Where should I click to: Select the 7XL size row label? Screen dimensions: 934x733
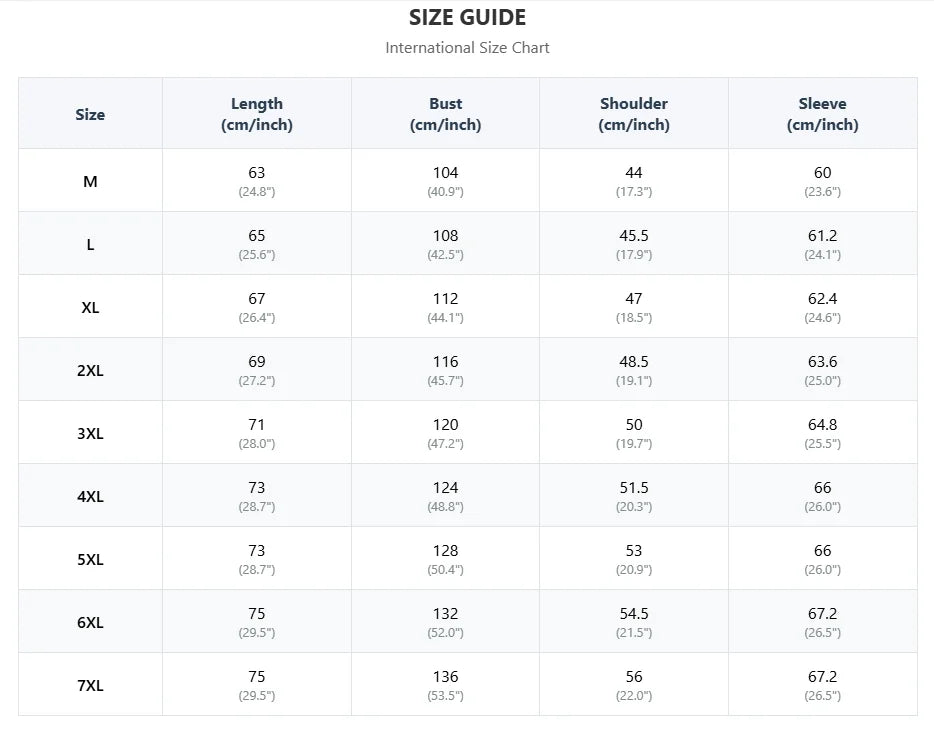pyautogui.click(x=90, y=686)
